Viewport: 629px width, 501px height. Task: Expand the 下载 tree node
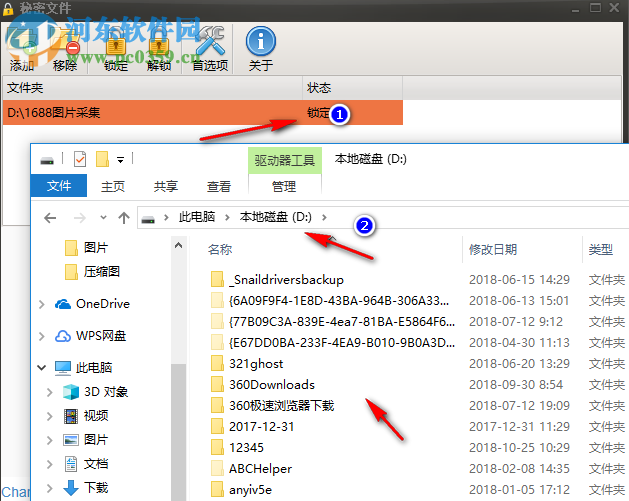49,488
